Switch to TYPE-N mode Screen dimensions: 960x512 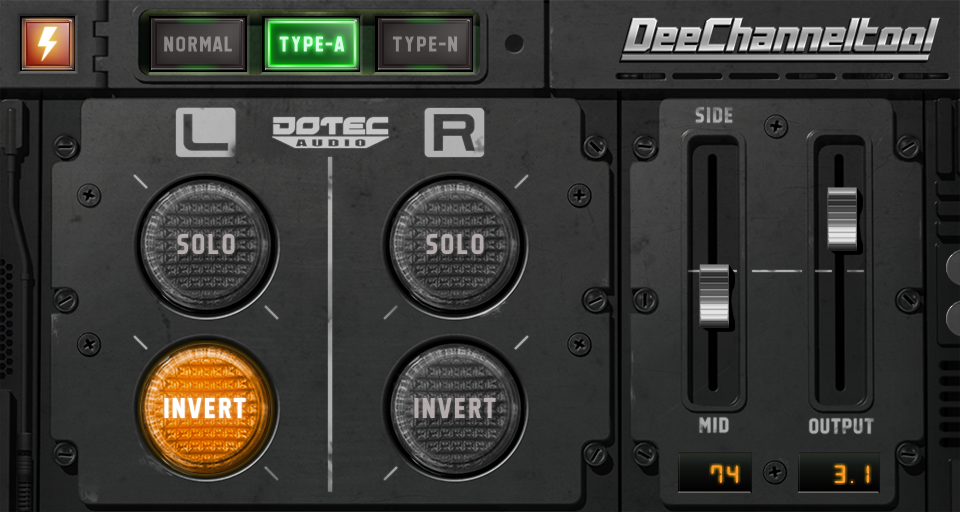point(424,44)
